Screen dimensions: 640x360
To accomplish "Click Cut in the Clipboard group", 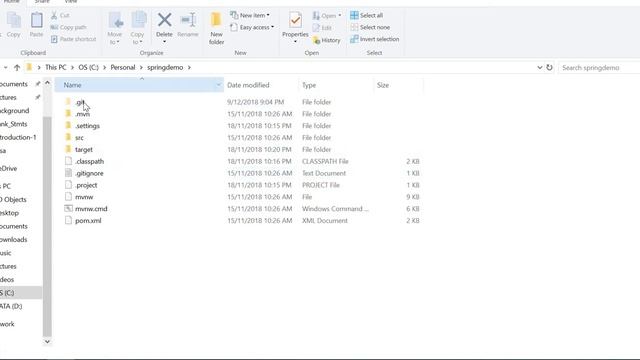I will click(60, 16).
